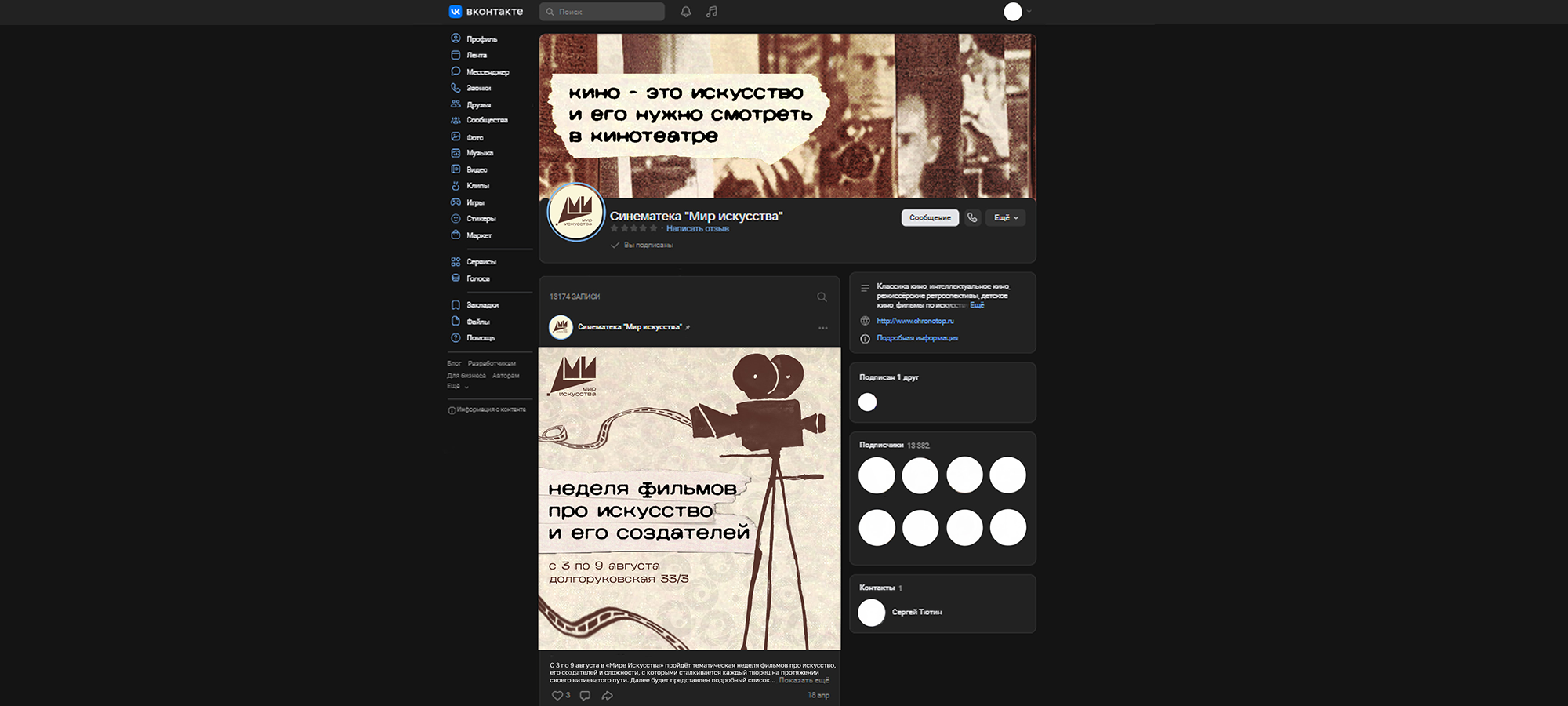This screenshot has width=1568, height=706.
Task: Open the notifications bell
Action: 686,12
